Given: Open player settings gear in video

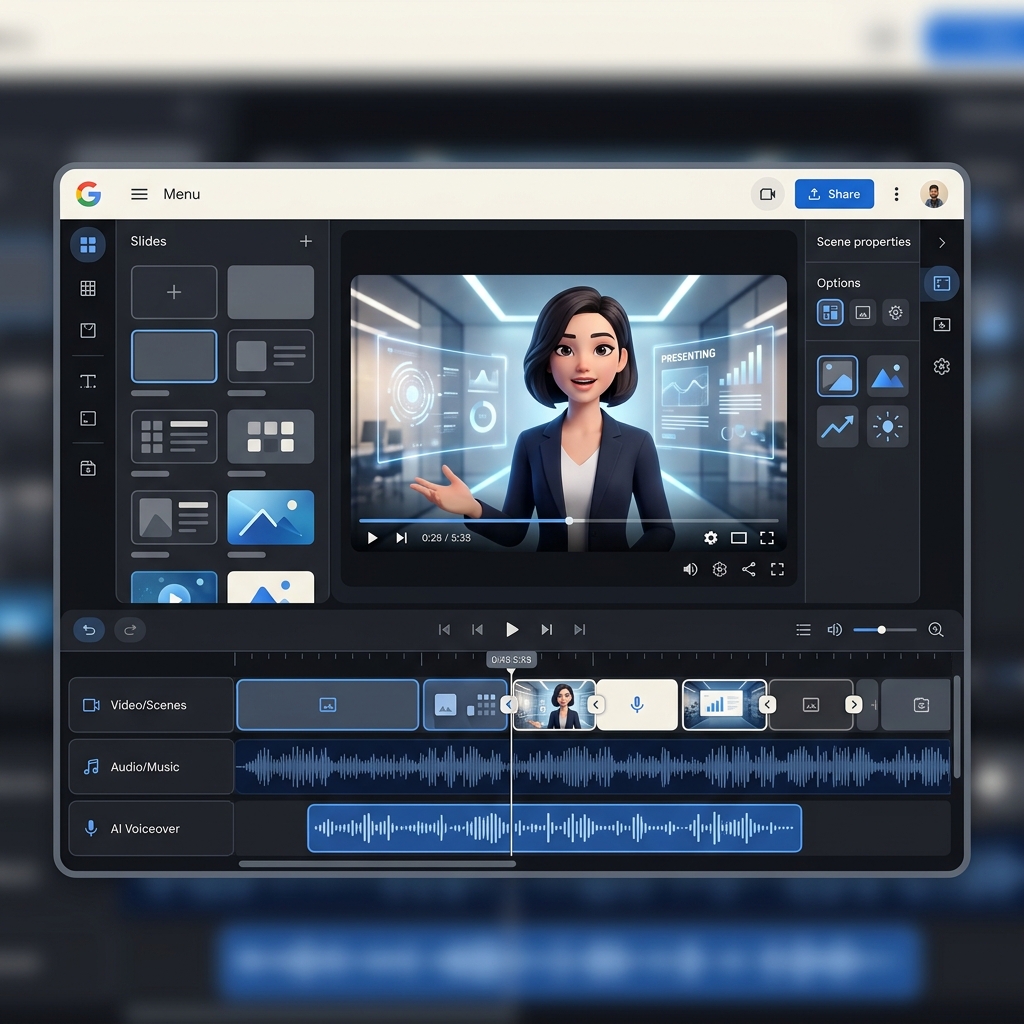Looking at the screenshot, I should point(711,537).
